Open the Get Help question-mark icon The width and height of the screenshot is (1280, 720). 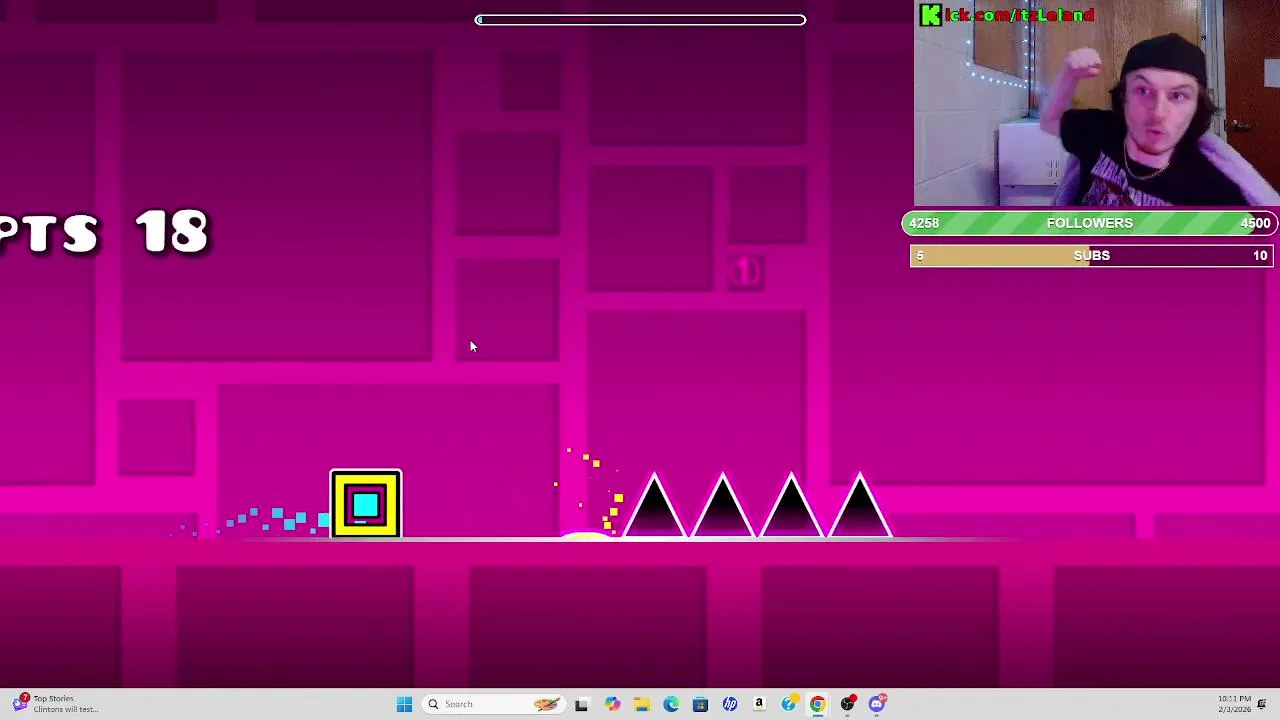789,704
